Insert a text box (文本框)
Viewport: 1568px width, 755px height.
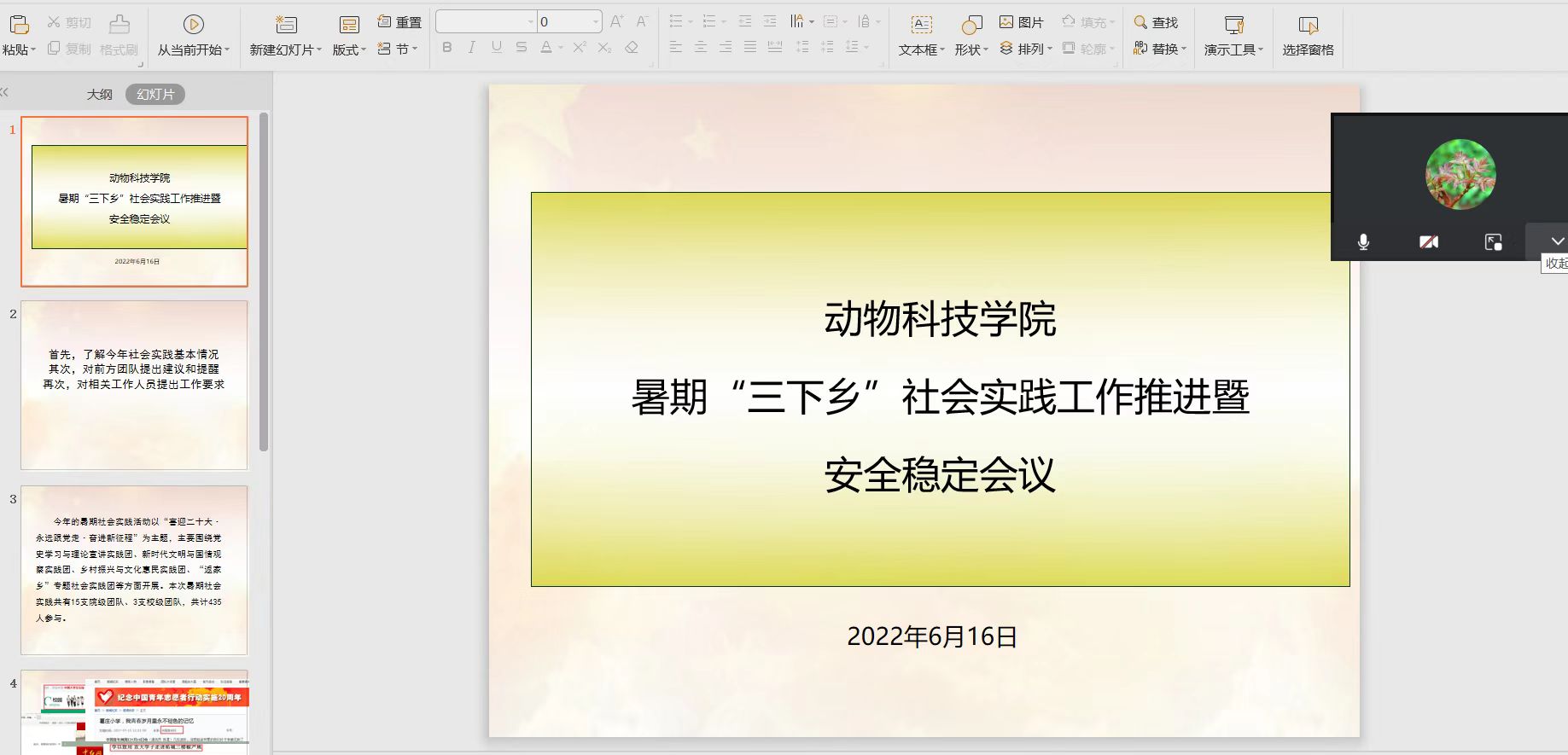921,25
